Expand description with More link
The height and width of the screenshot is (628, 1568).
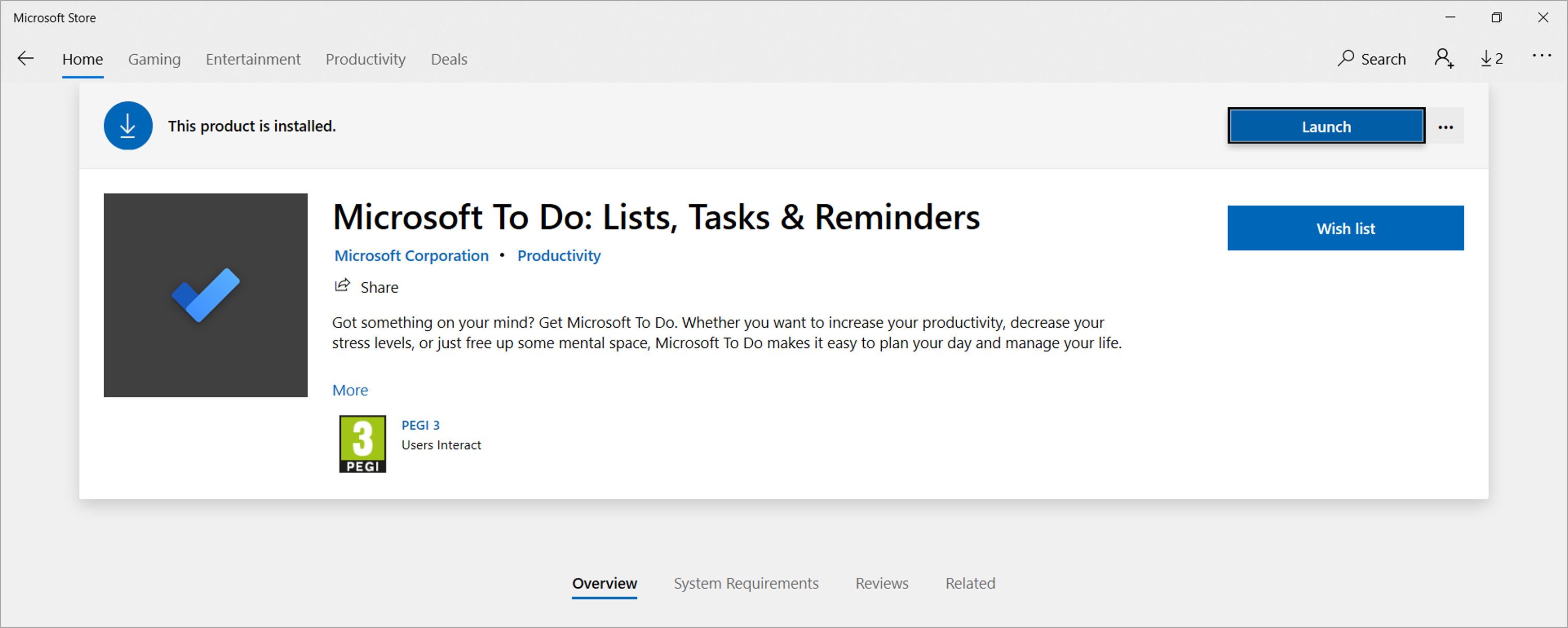click(x=350, y=390)
